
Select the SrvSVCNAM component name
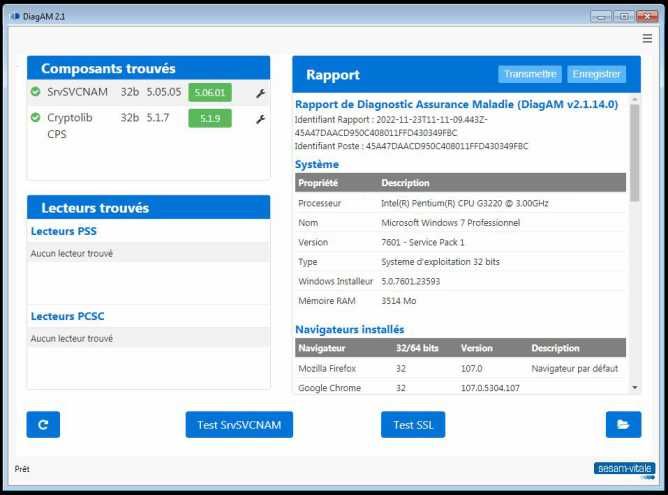coord(78,92)
